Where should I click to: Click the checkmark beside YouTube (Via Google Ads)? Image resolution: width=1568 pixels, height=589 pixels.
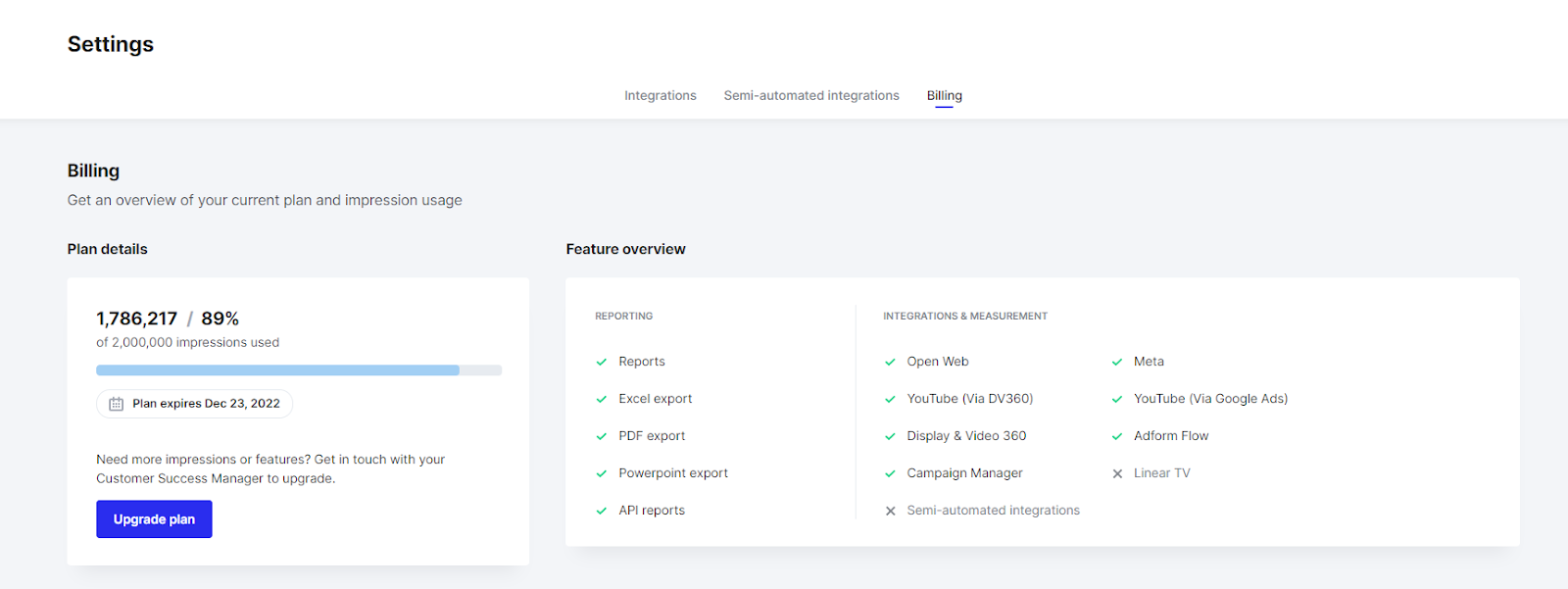pos(1117,399)
